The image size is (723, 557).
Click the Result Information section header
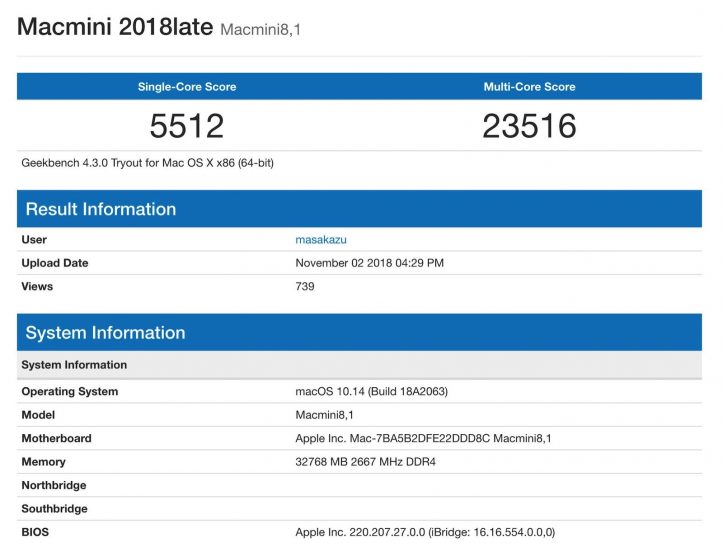pyautogui.click(x=101, y=209)
